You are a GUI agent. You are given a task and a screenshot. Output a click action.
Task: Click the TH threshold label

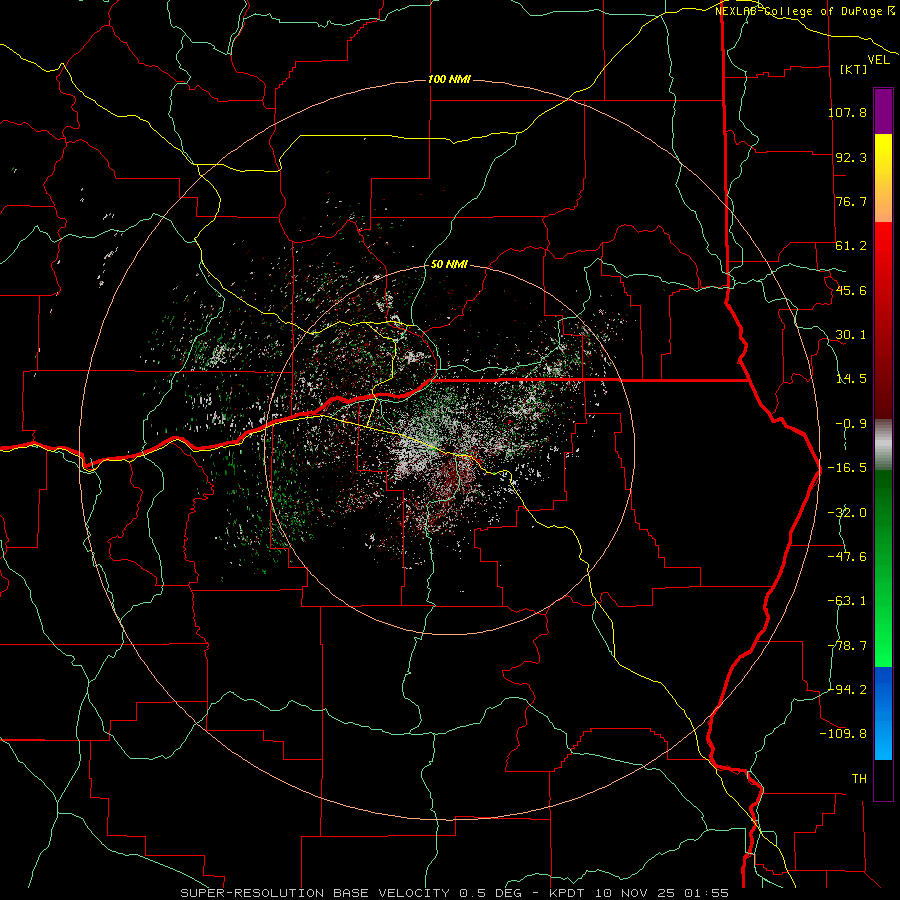[859, 779]
